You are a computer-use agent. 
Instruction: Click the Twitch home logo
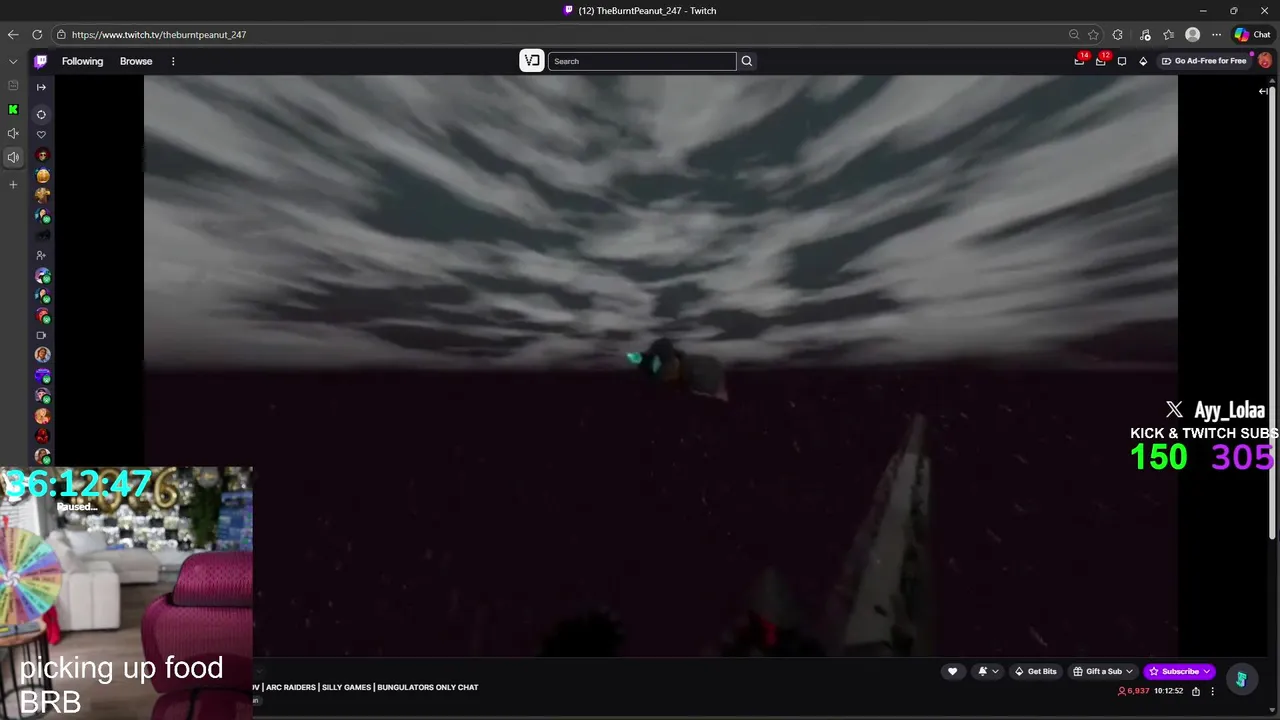tap(41, 61)
